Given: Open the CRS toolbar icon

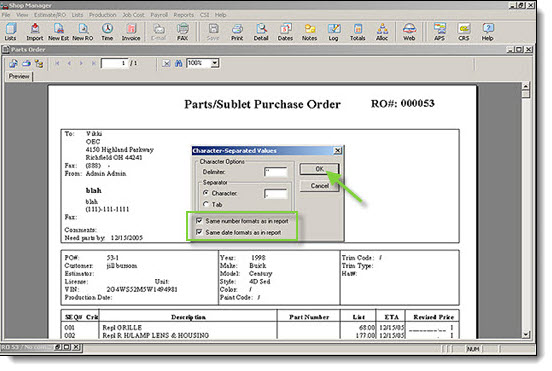Looking at the screenshot, I should click(464, 32).
